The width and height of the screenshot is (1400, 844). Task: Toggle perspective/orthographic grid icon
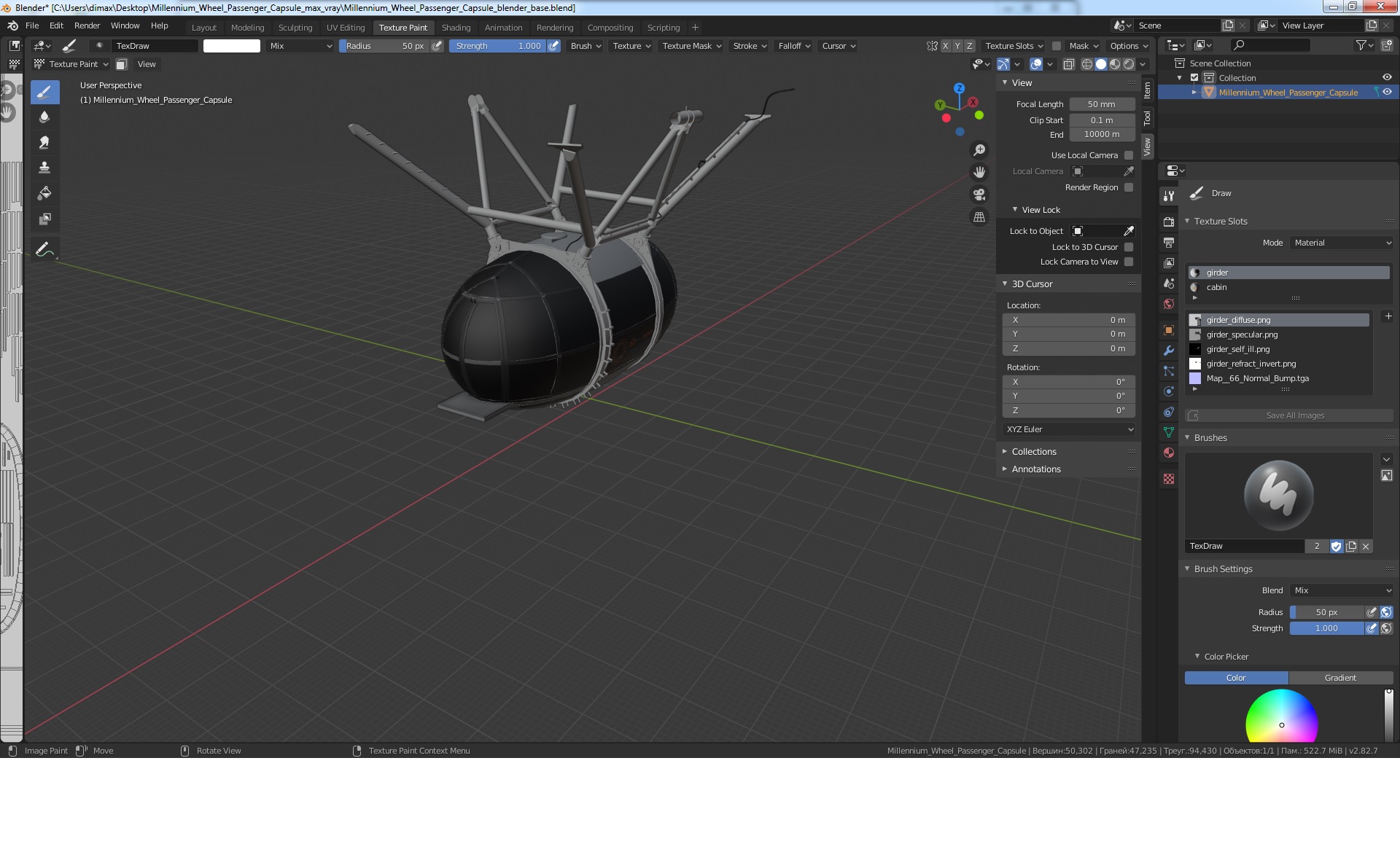[979, 217]
